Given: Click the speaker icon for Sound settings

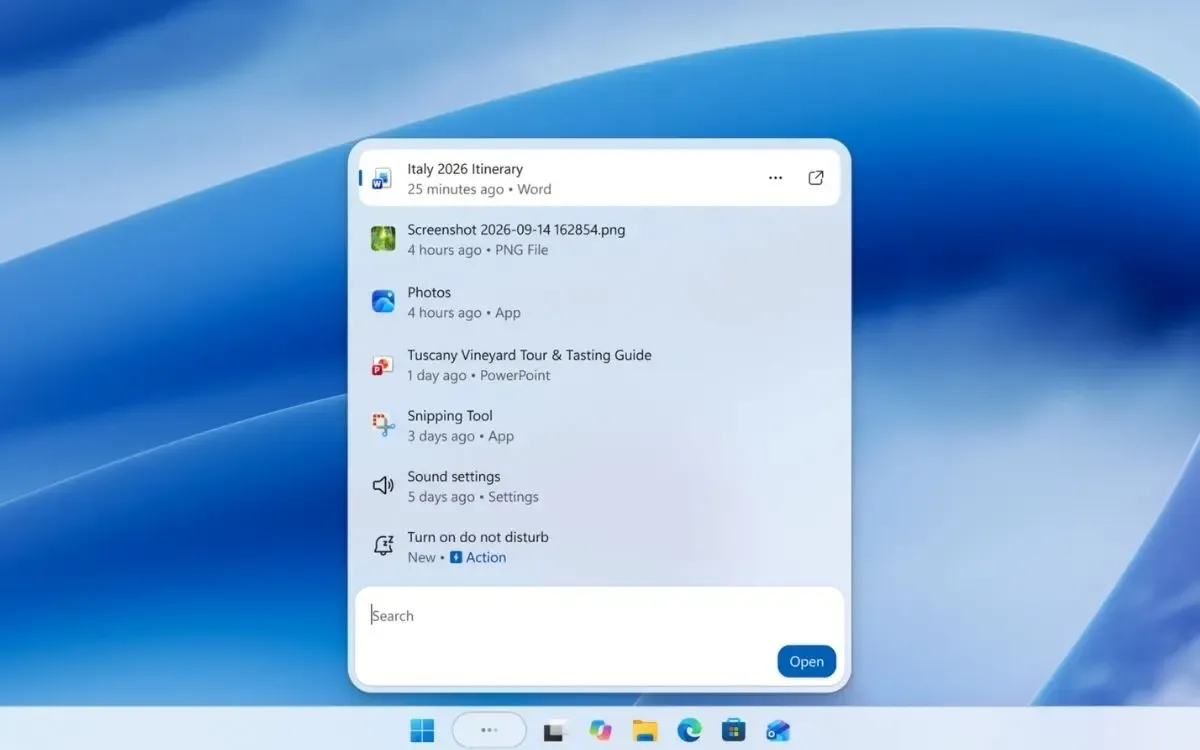Looking at the screenshot, I should pyautogui.click(x=383, y=486).
